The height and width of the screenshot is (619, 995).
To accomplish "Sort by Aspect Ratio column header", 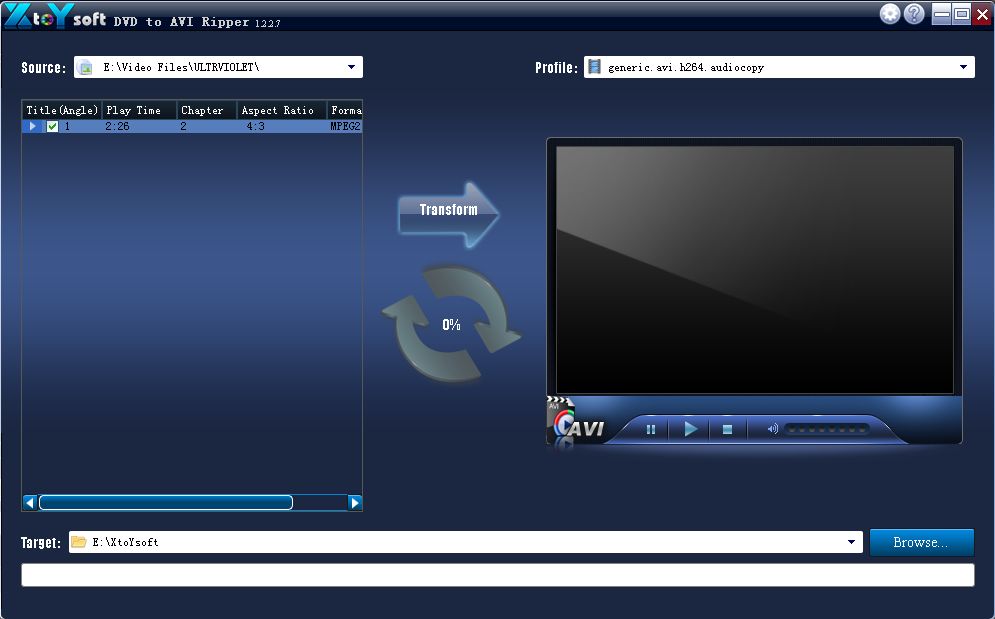I will click(x=282, y=110).
